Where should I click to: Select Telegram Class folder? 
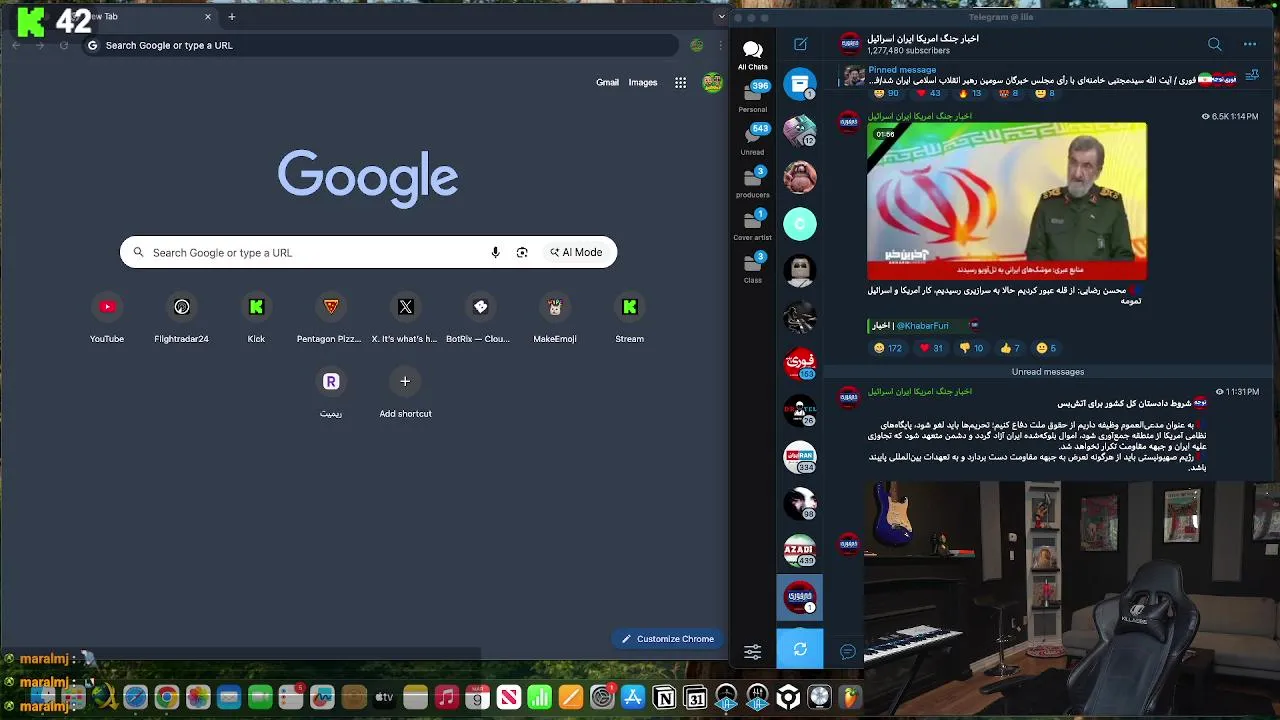[x=753, y=267]
